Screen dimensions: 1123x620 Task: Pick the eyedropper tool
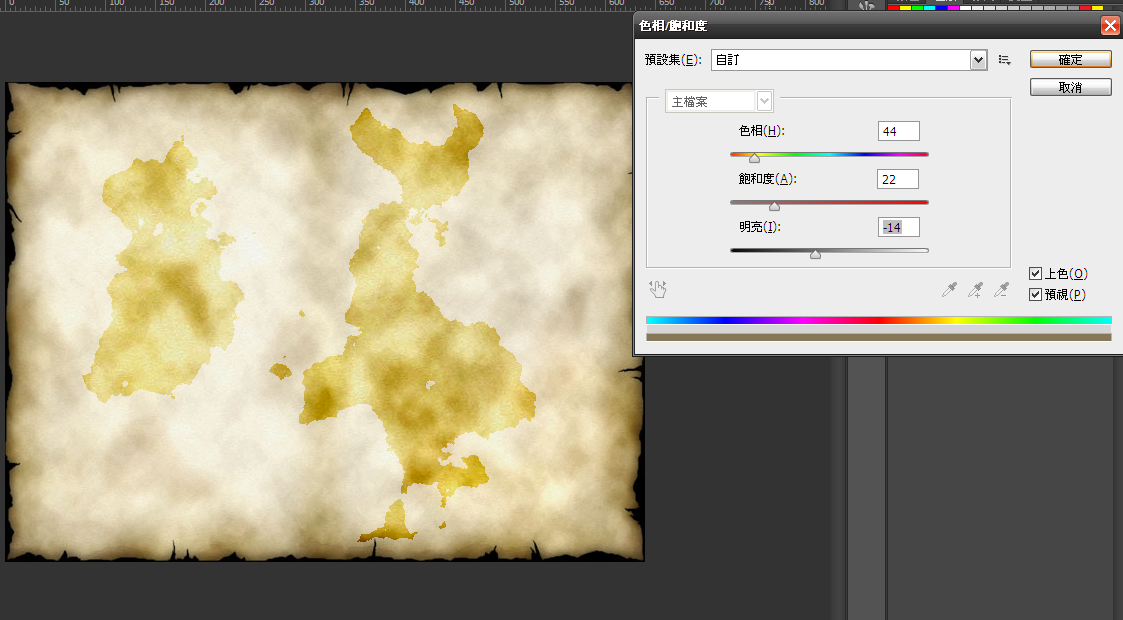tap(949, 289)
